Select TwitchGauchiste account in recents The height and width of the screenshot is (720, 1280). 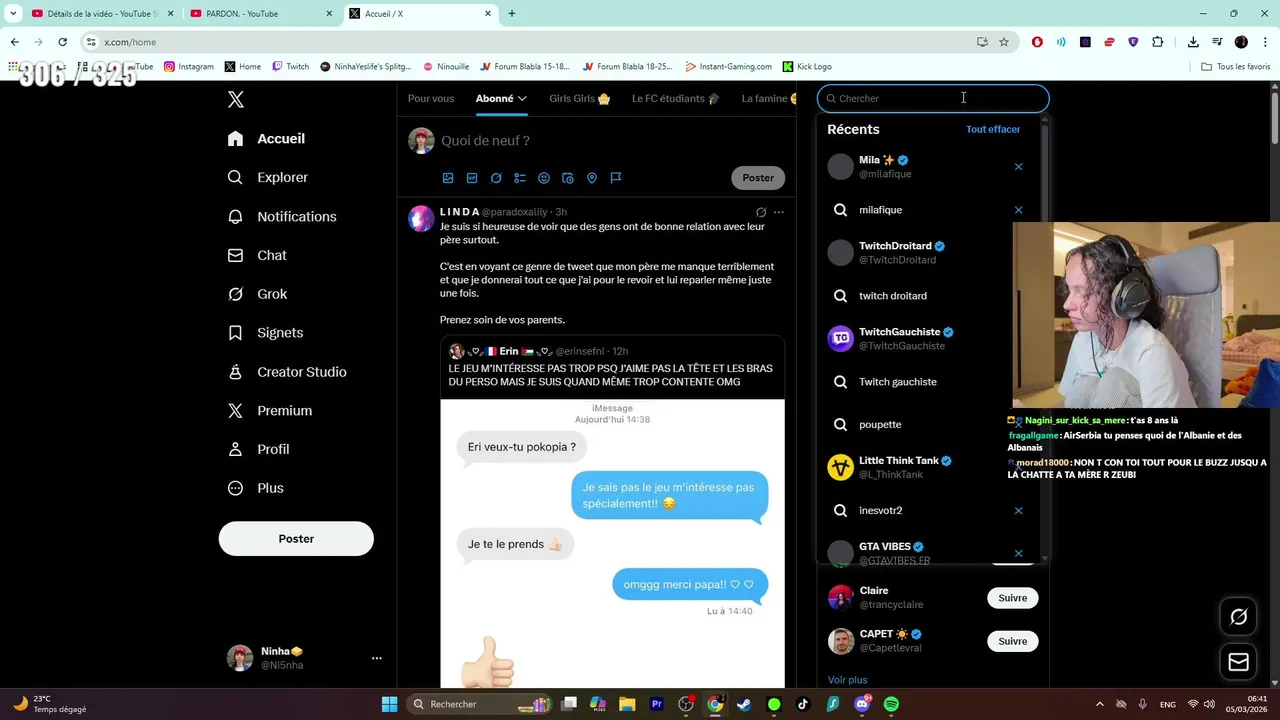928,339
